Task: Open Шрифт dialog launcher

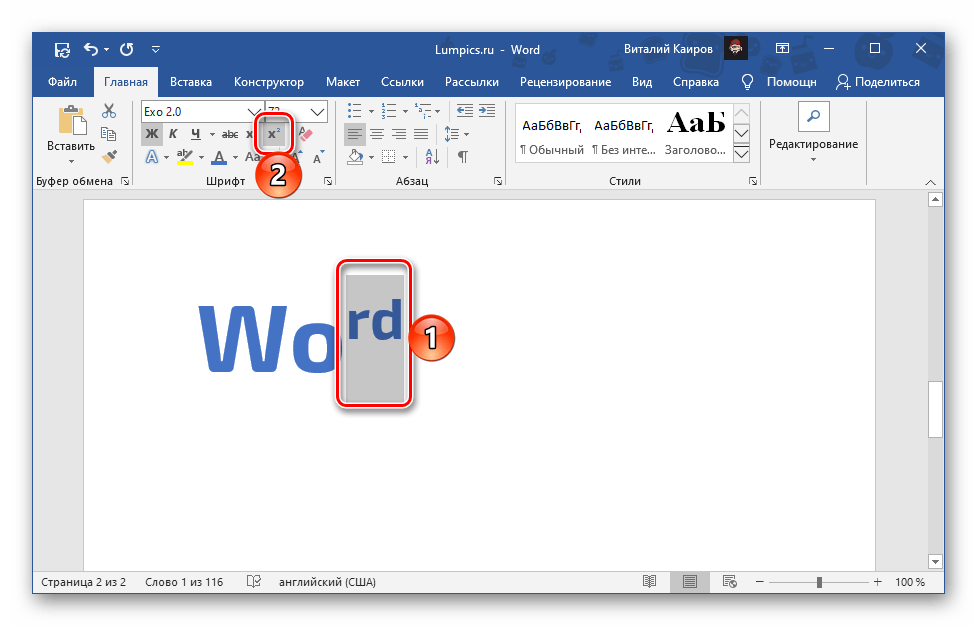Action: click(328, 181)
